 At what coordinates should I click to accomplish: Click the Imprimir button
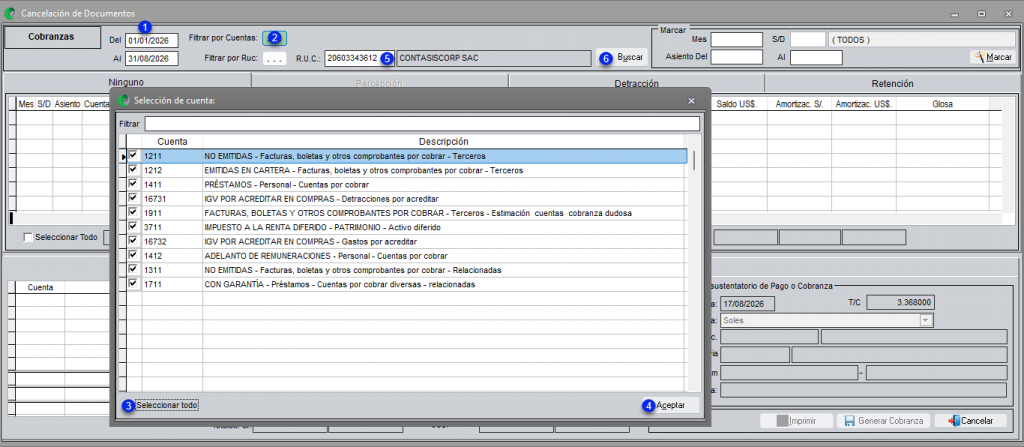(x=797, y=421)
